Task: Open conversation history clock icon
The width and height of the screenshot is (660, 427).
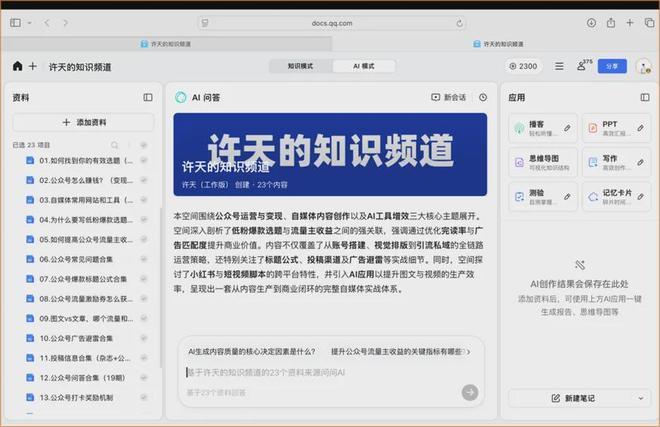Action: pyautogui.click(x=483, y=97)
